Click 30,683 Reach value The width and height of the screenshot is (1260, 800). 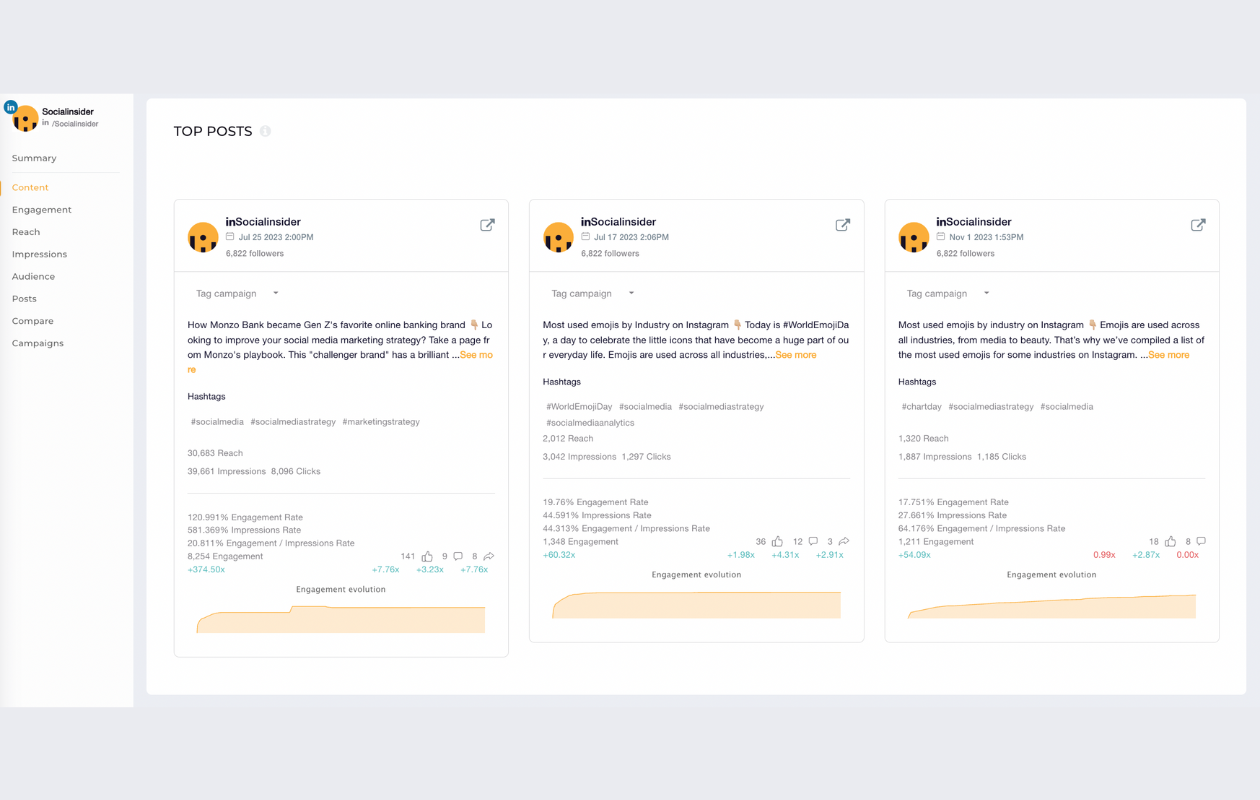click(x=215, y=453)
